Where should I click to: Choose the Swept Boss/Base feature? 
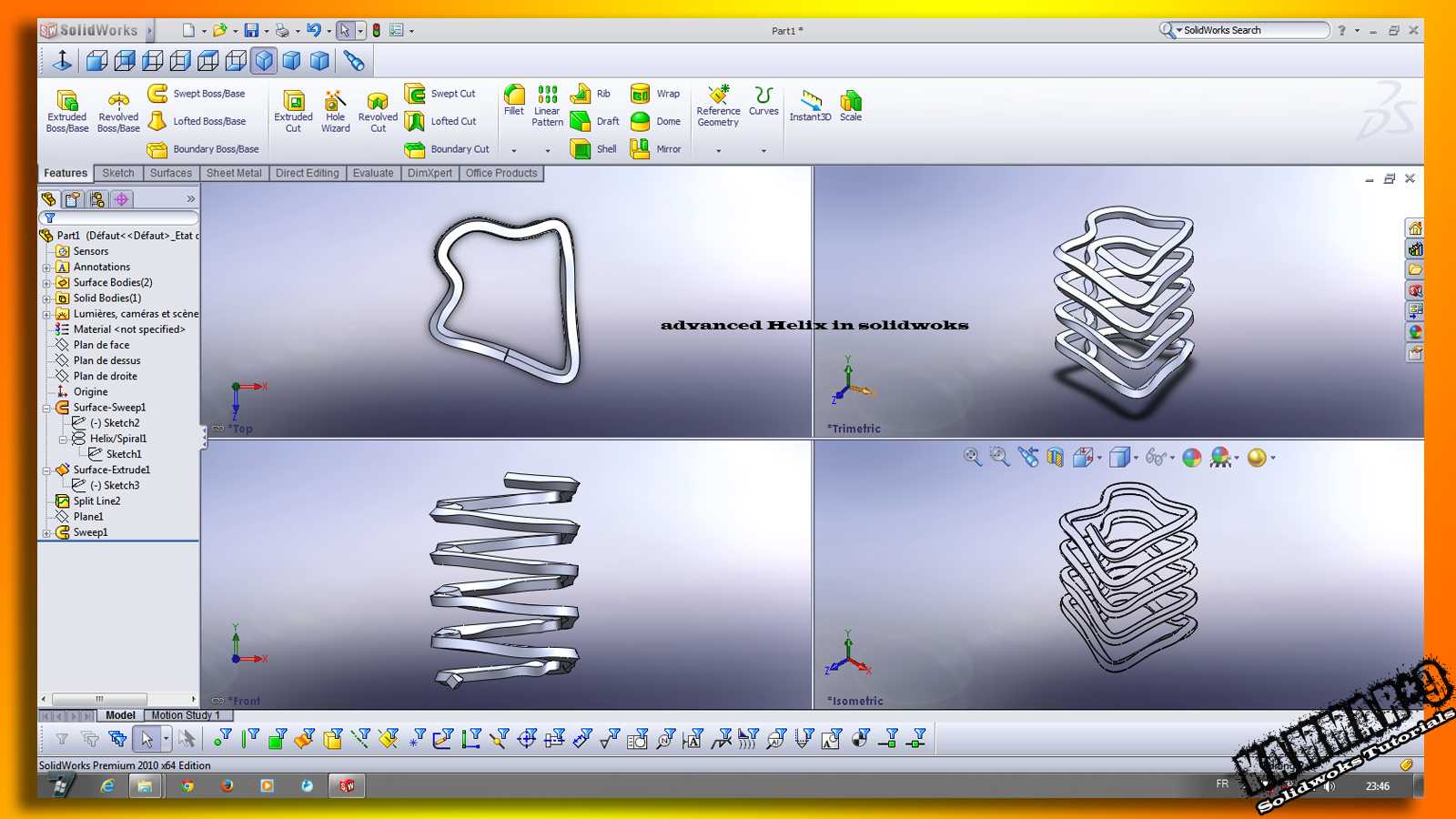[197, 94]
